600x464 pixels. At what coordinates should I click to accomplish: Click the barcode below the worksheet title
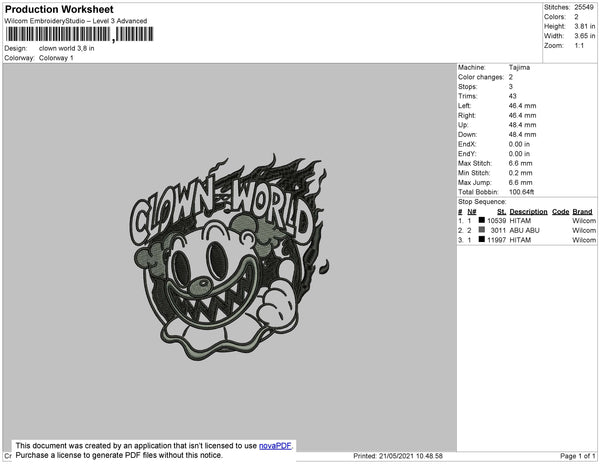79,34
